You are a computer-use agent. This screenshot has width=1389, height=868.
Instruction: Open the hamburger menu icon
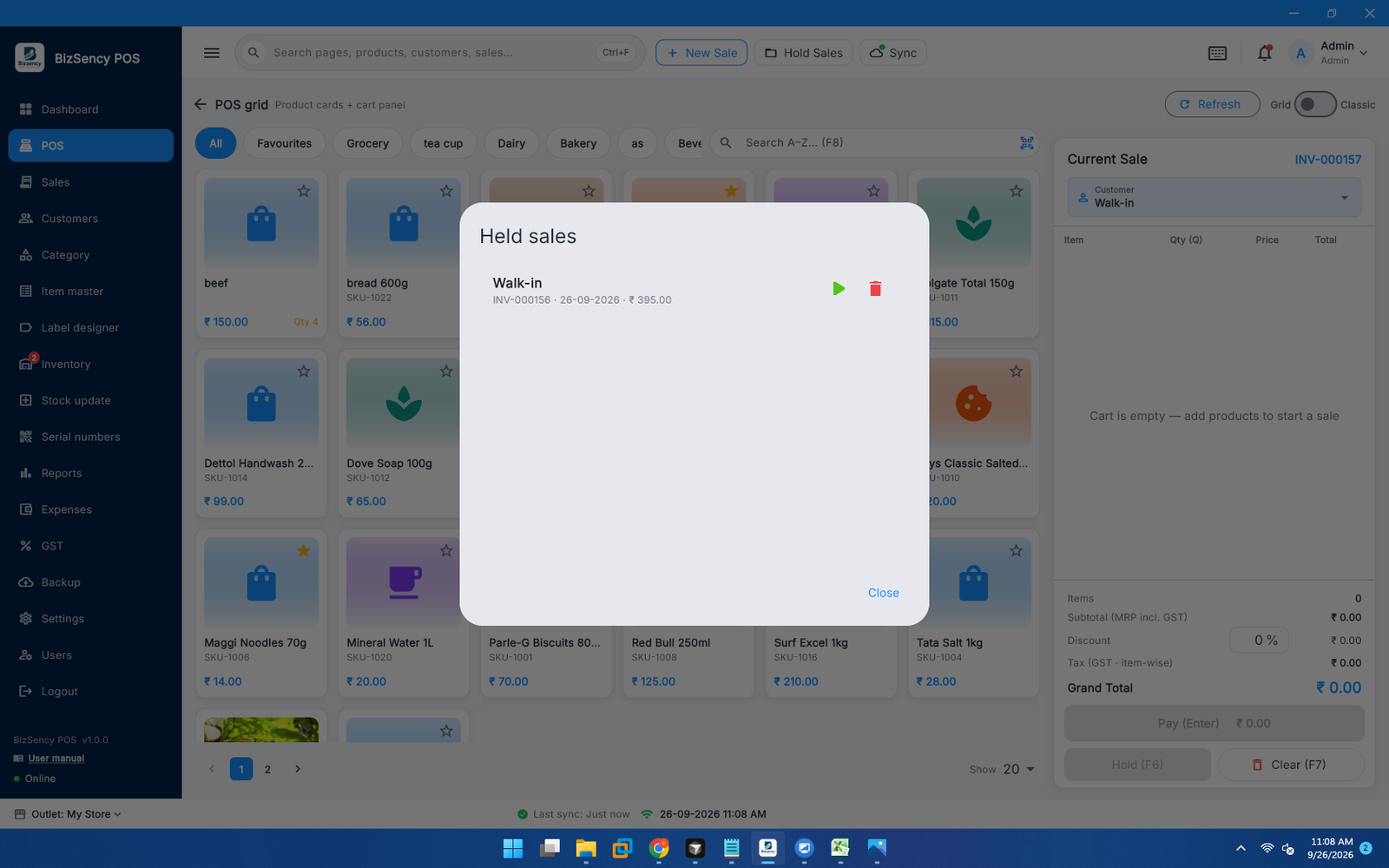tap(212, 53)
